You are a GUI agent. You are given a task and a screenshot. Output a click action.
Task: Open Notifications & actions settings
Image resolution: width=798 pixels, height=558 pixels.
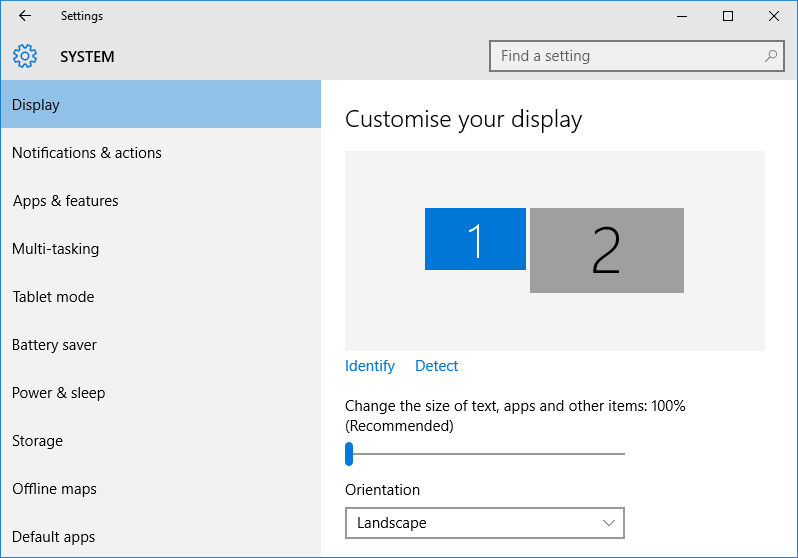[x=87, y=153]
